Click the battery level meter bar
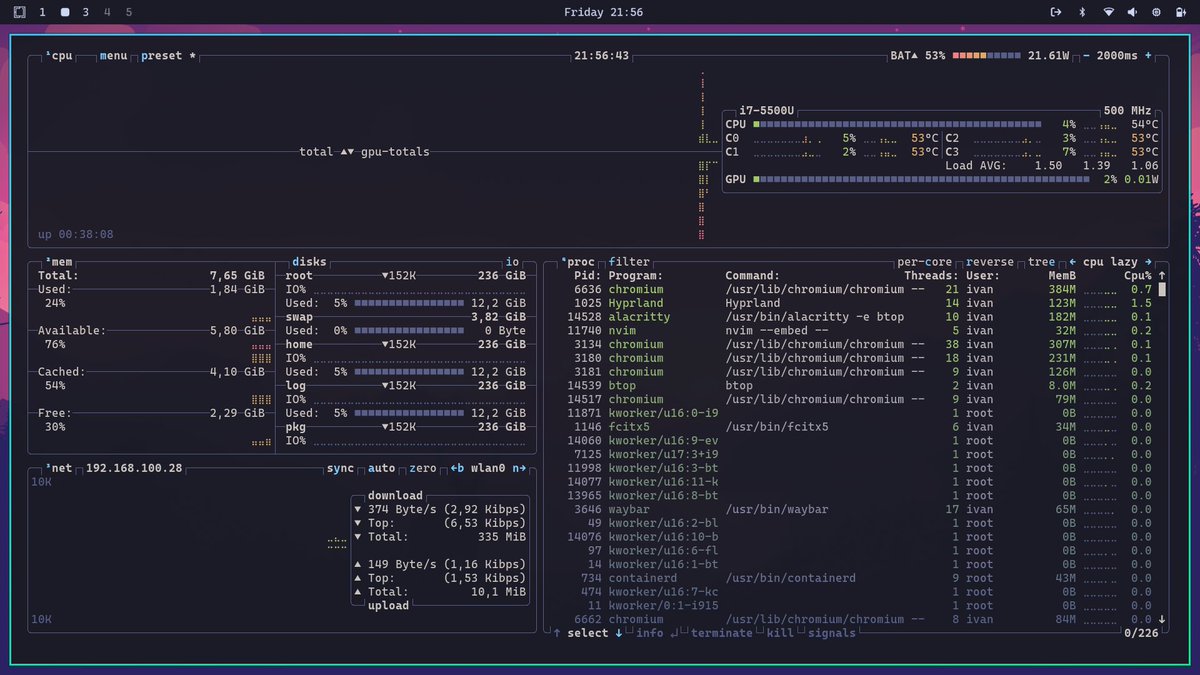Image resolution: width=1200 pixels, height=675 pixels. click(x=987, y=56)
